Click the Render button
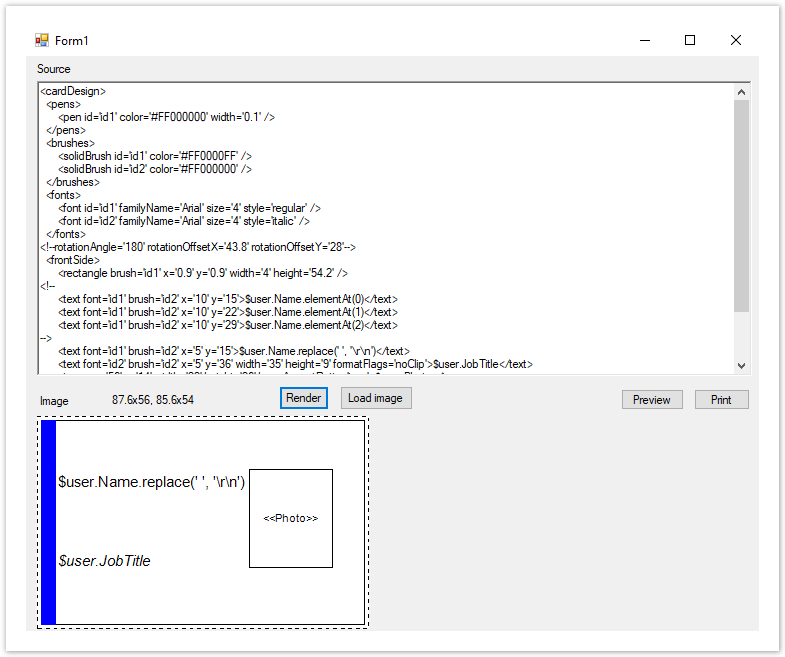 tap(303, 398)
